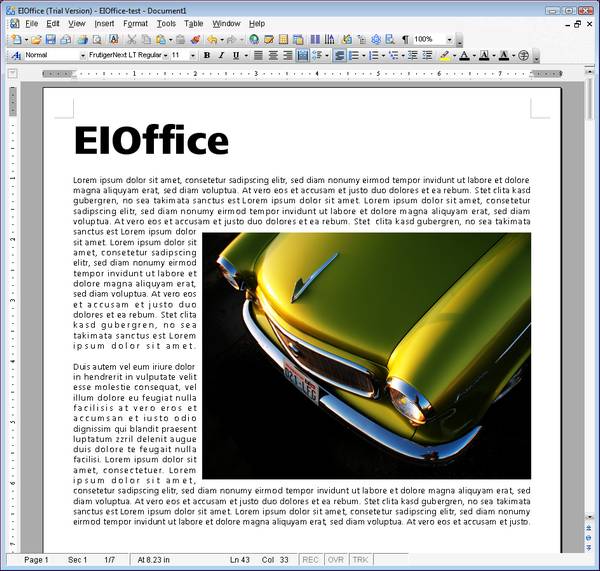
Task: Redo the last undone action
Action: click(231, 39)
